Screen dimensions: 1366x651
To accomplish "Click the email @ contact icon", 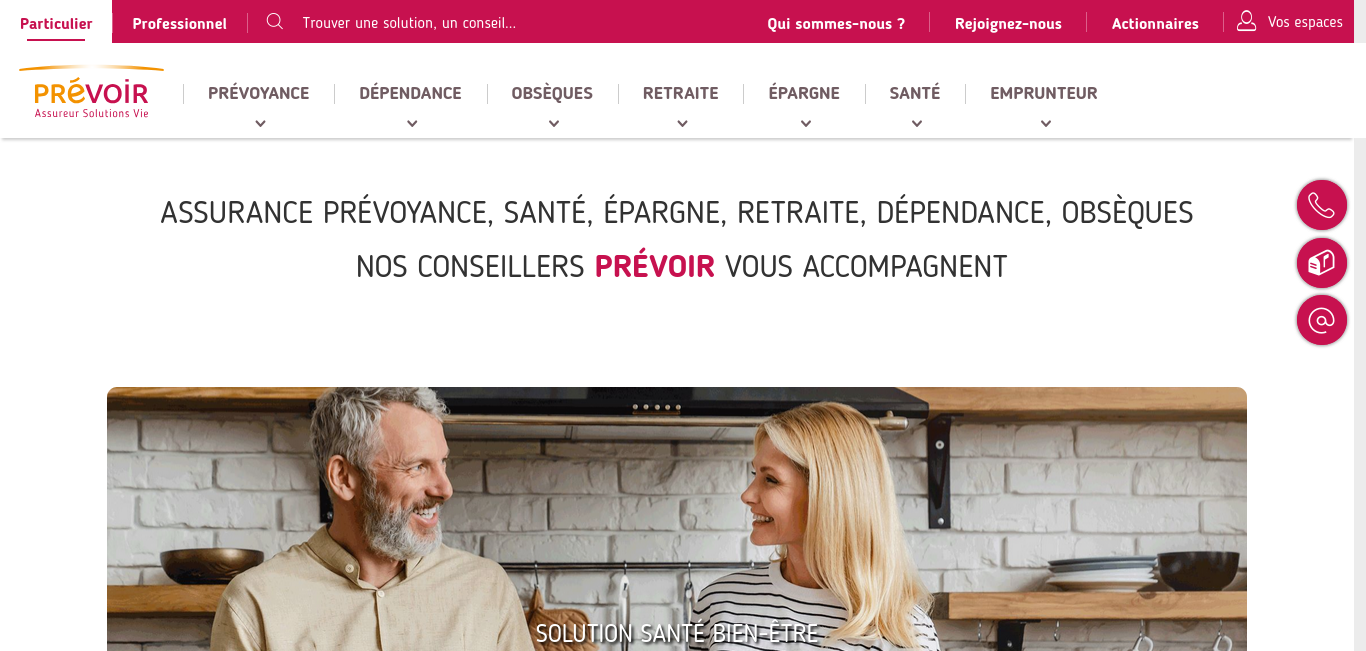I will point(1322,321).
